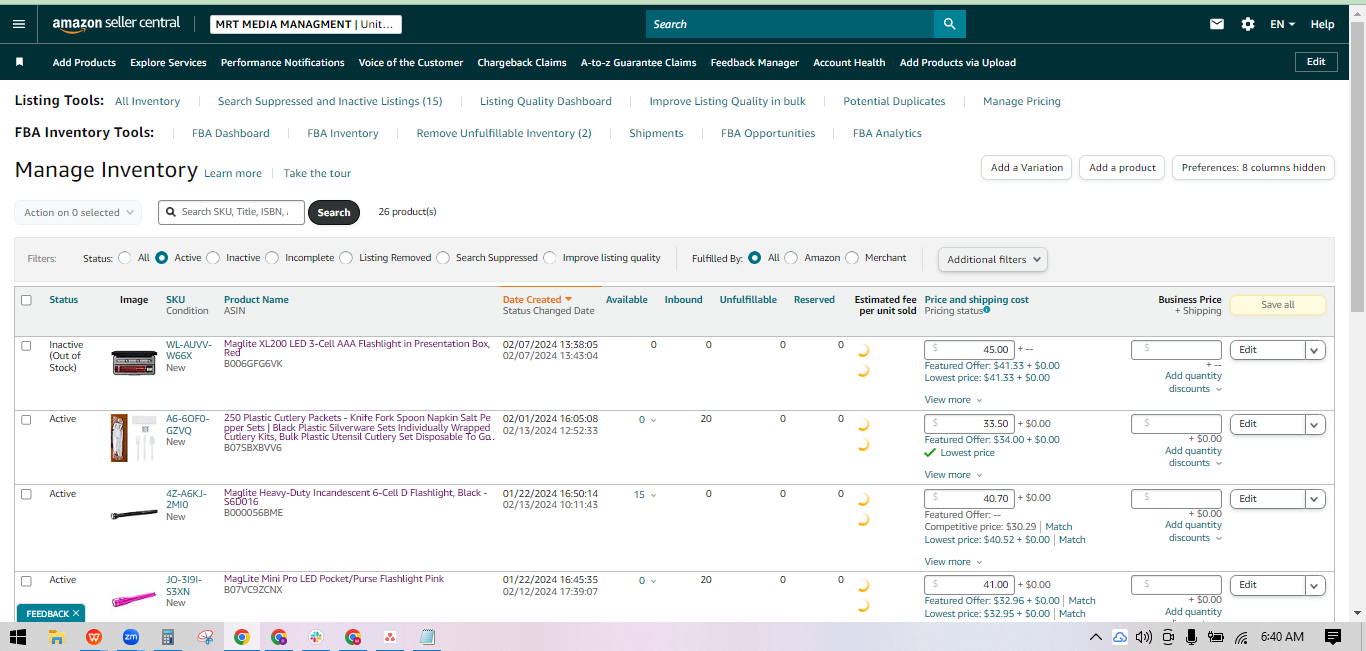Open the hamburger navigation menu
1366x651 pixels.
click(19, 24)
